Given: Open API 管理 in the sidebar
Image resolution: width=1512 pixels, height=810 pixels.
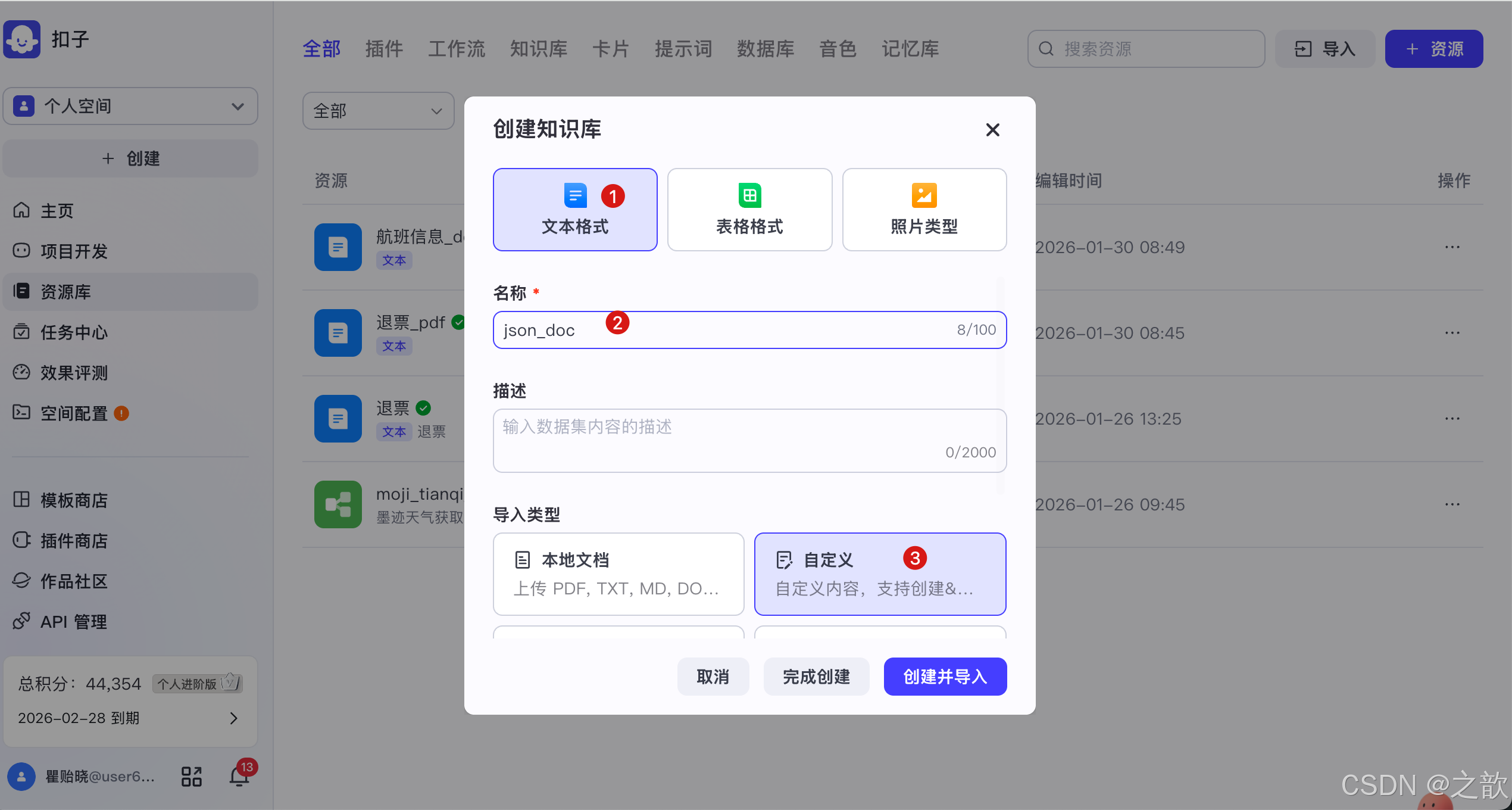Looking at the screenshot, I should 73,621.
